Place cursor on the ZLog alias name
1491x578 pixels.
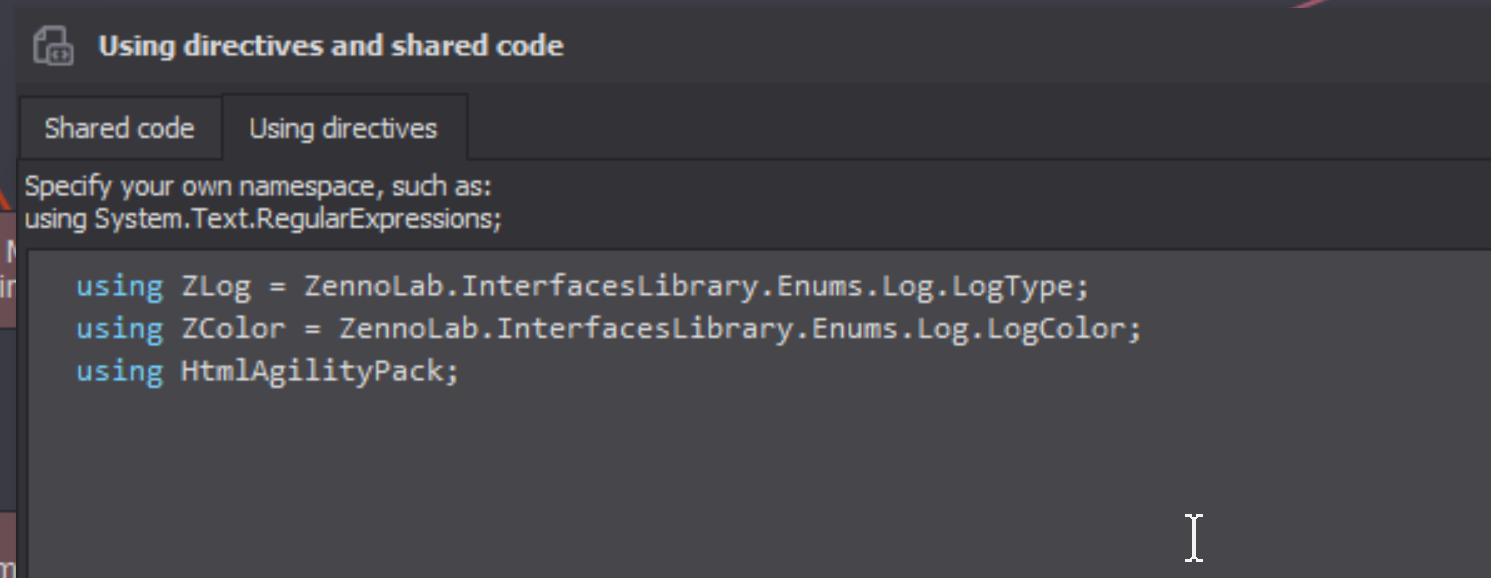tap(216, 287)
